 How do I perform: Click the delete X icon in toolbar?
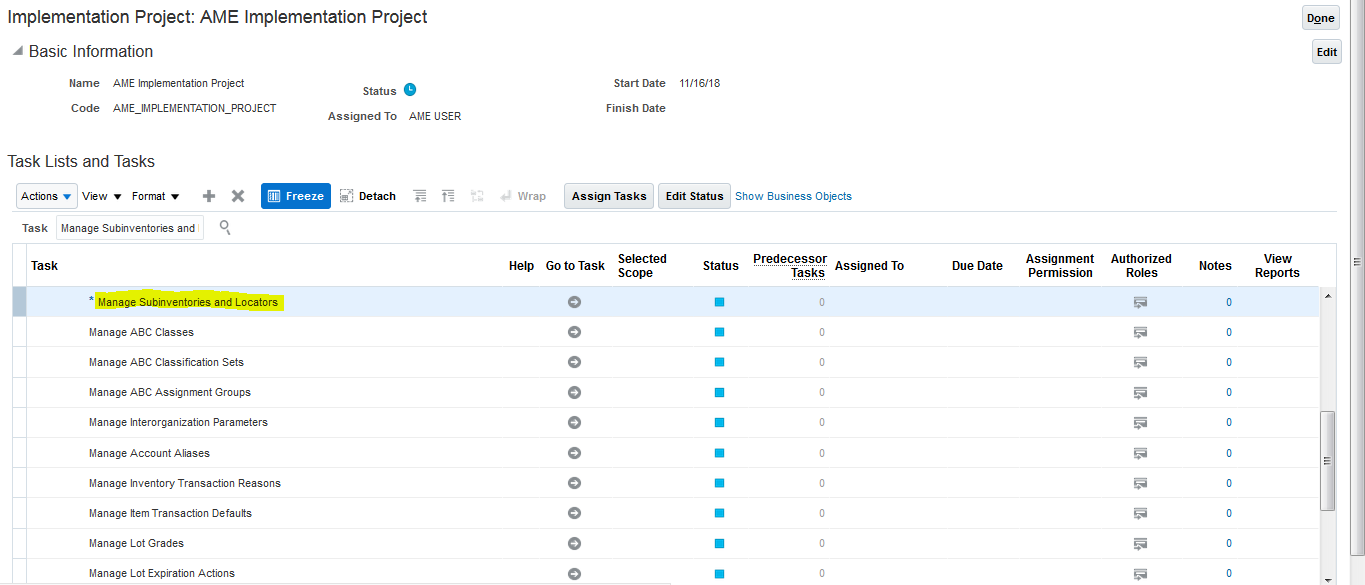pos(238,196)
